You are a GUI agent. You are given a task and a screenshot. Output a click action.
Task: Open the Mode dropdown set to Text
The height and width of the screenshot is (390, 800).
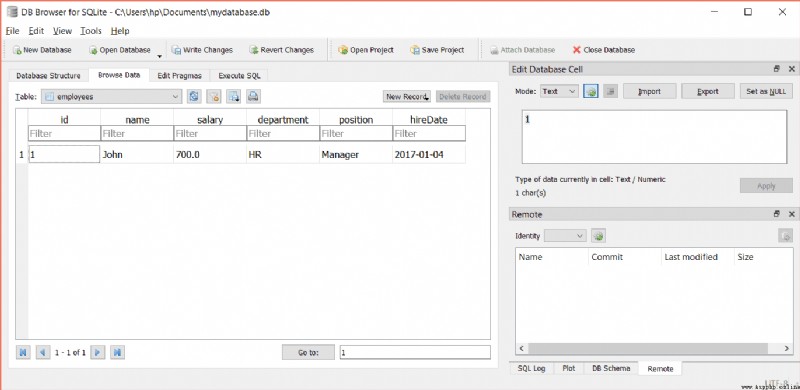[559, 91]
